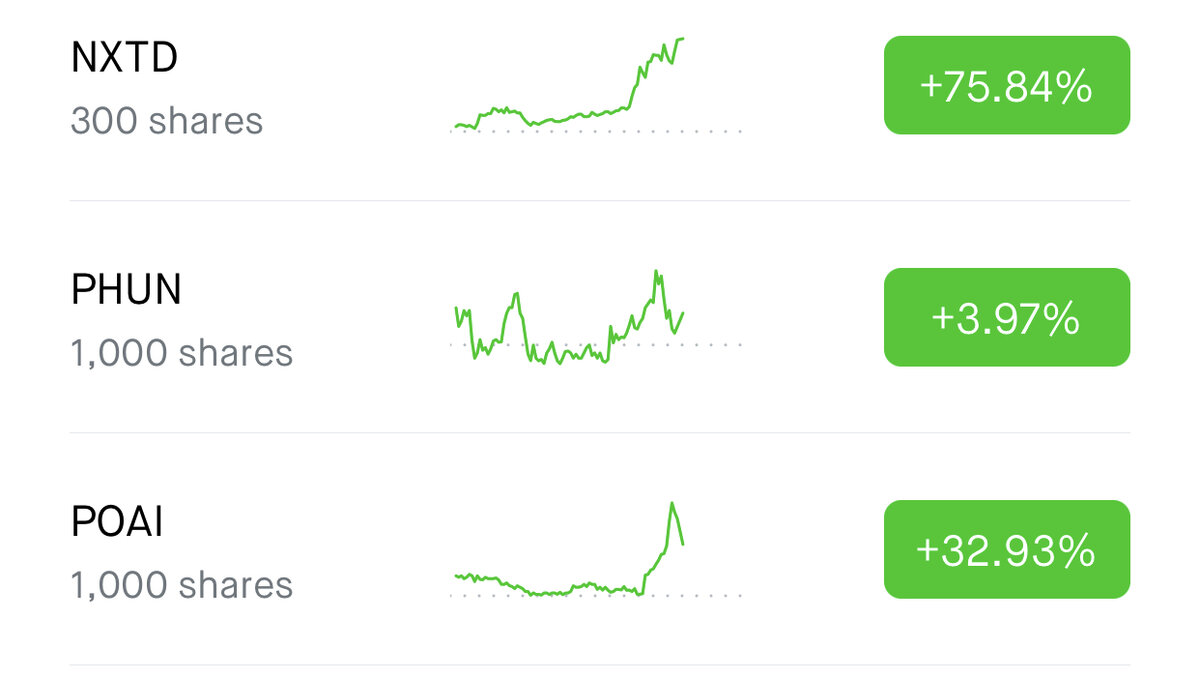Click the "300 shares" label
This screenshot has width=1200, height=679.
coord(167,121)
